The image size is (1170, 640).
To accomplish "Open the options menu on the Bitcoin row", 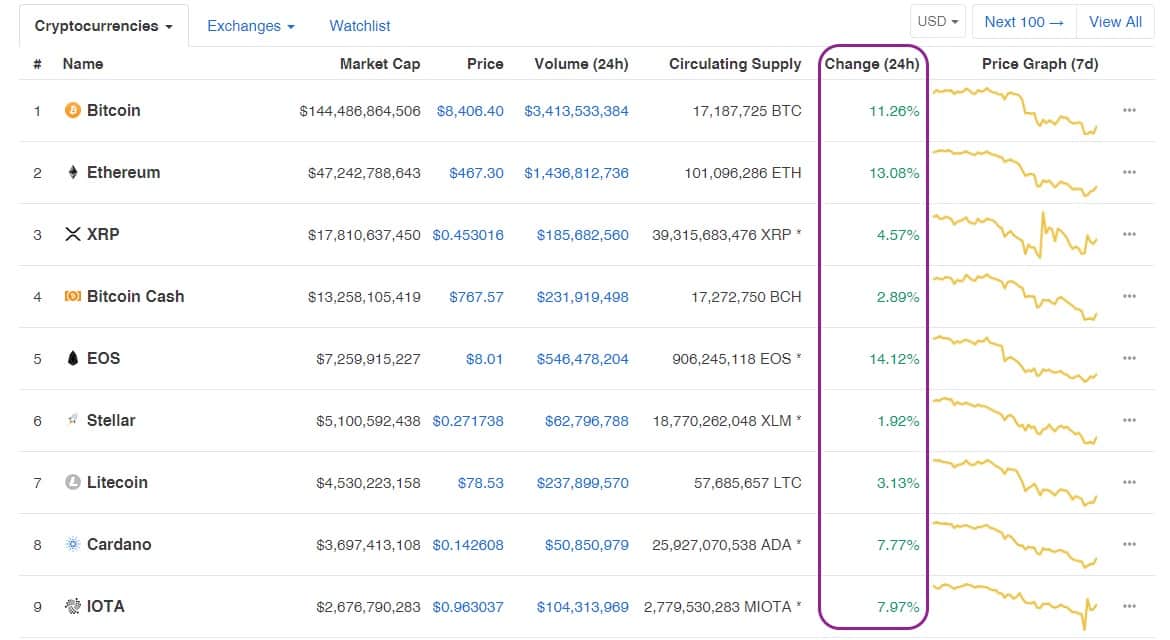I will point(1129,110).
